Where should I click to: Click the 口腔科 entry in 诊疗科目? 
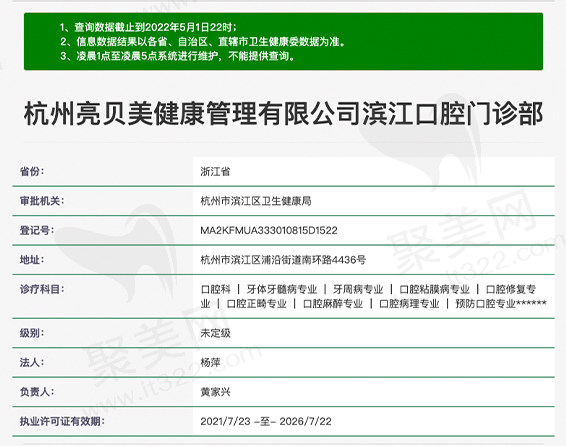click(x=215, y=289)
